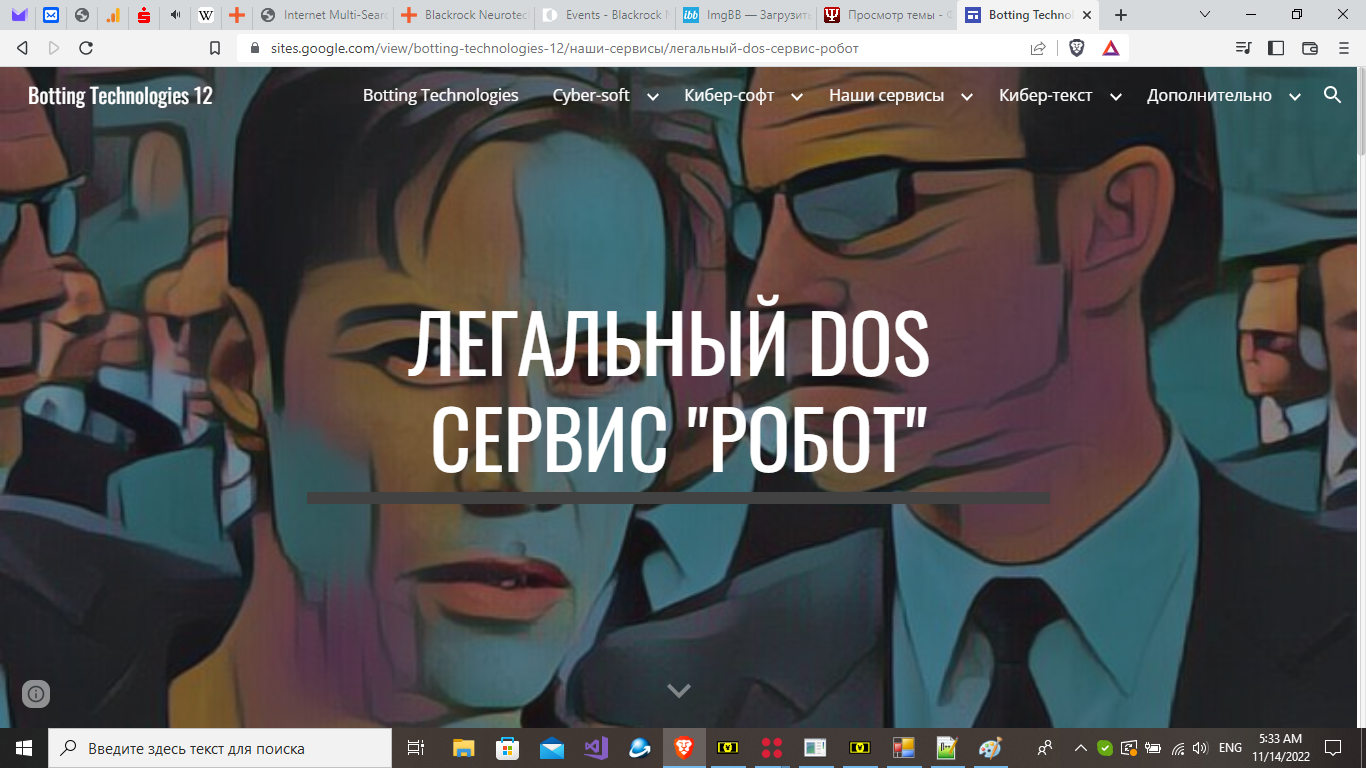The height and width of the screenshot is (768, 1366).
Task: Open the Кибер-софт nav link
Action: coord(729,95)
